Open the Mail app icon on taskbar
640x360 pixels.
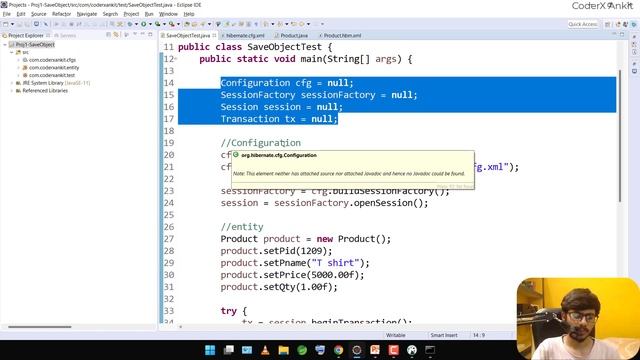coord(247,350)
